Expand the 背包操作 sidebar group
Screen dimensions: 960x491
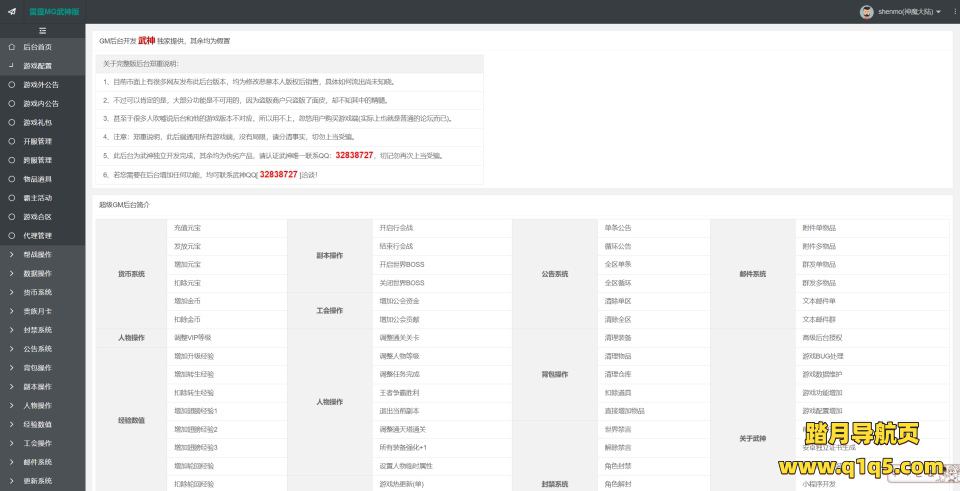43,368
